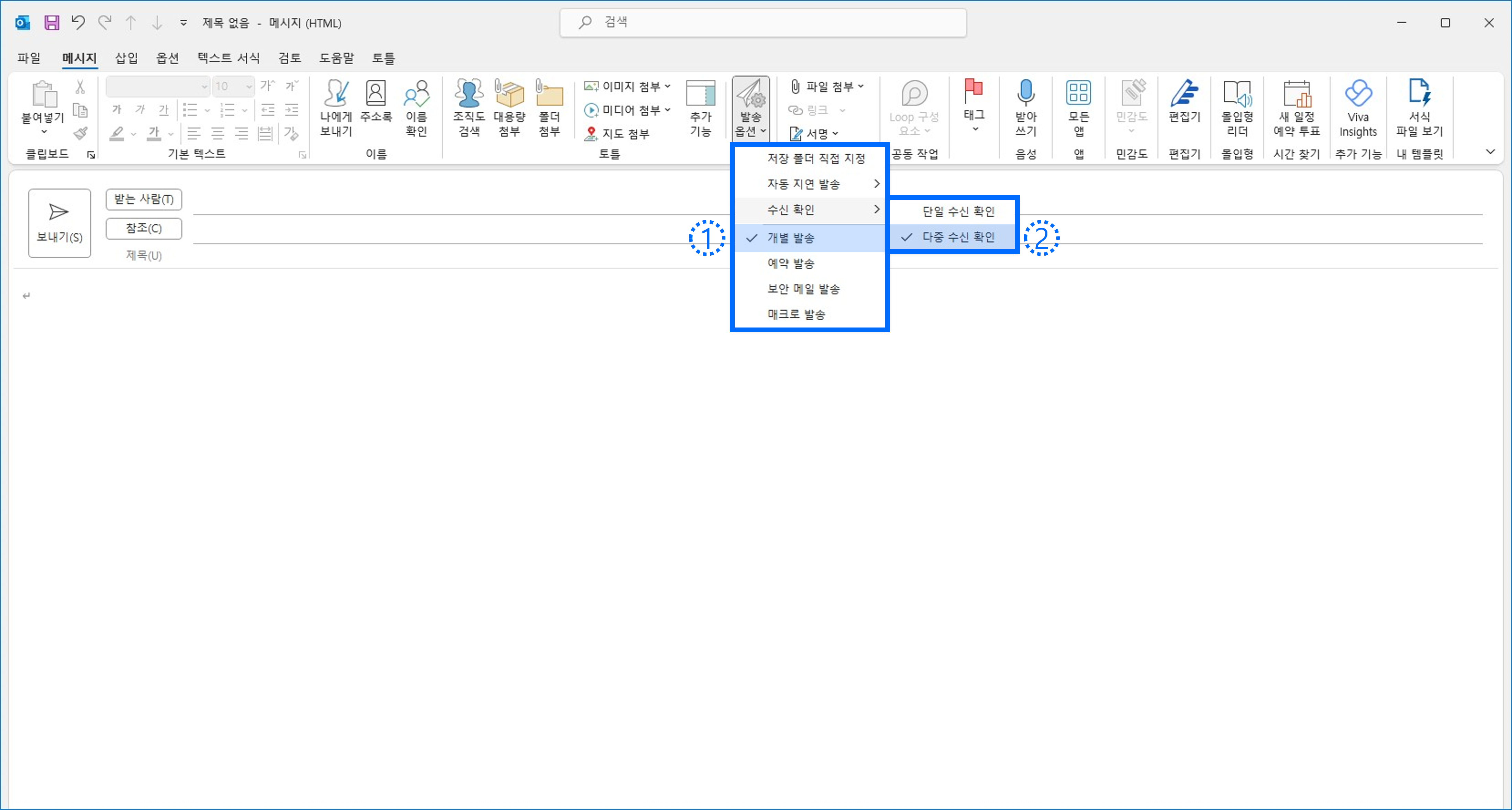Open Viva Insights add-in
This screenshot has width=1512, height=810.
coord(1358,109)
